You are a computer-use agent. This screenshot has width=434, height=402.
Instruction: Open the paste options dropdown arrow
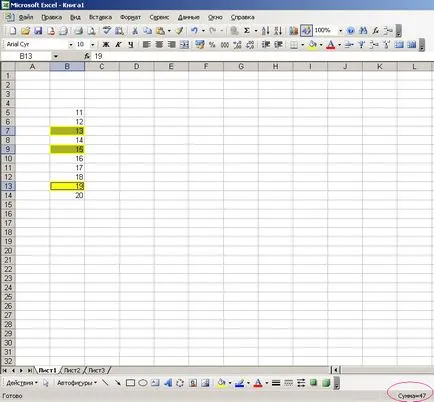tap(169, 31)
